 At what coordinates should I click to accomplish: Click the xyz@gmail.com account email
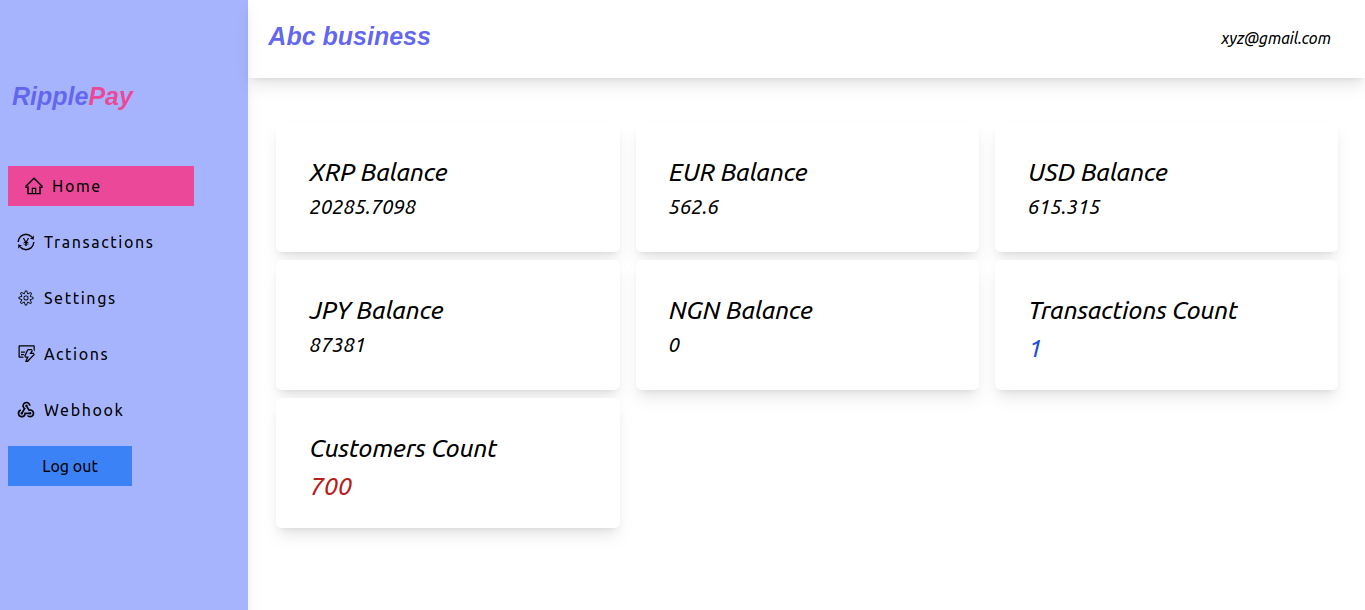click(1275, 39)
